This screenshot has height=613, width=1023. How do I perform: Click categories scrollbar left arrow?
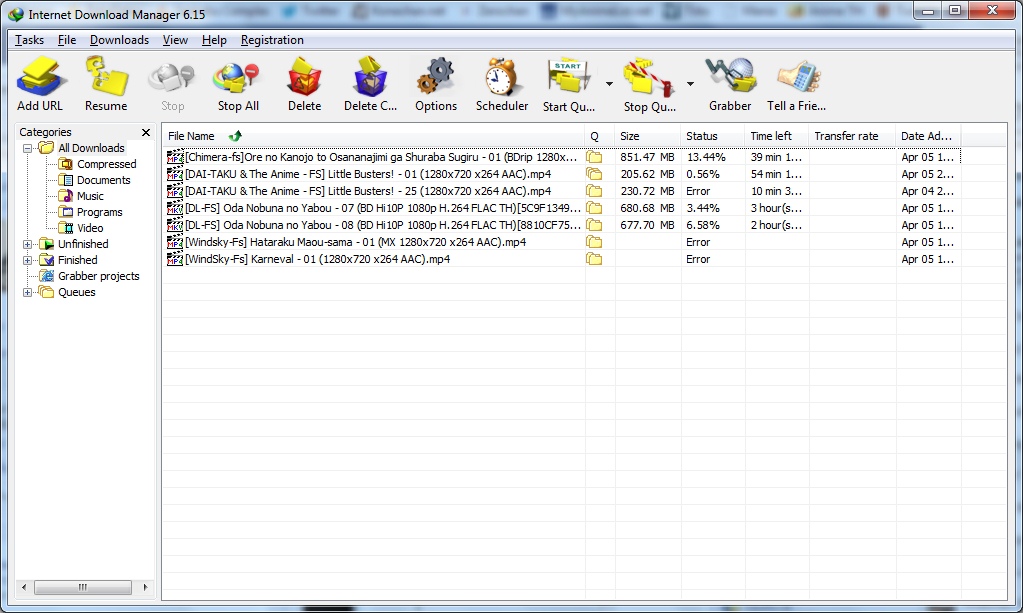tap(24, 588)
